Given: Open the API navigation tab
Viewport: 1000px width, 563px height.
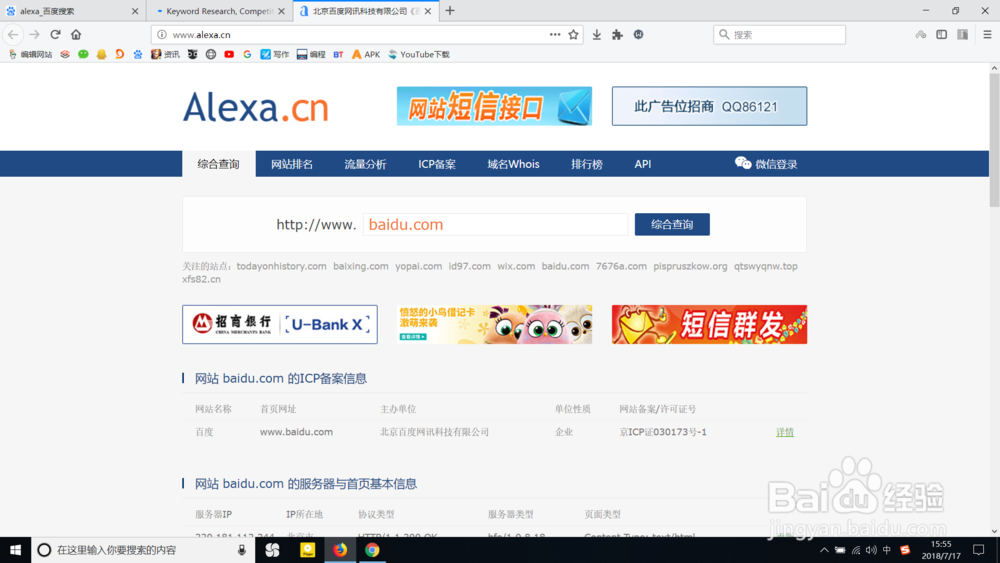Looking at the screenshot, I should tap(643, 164).
